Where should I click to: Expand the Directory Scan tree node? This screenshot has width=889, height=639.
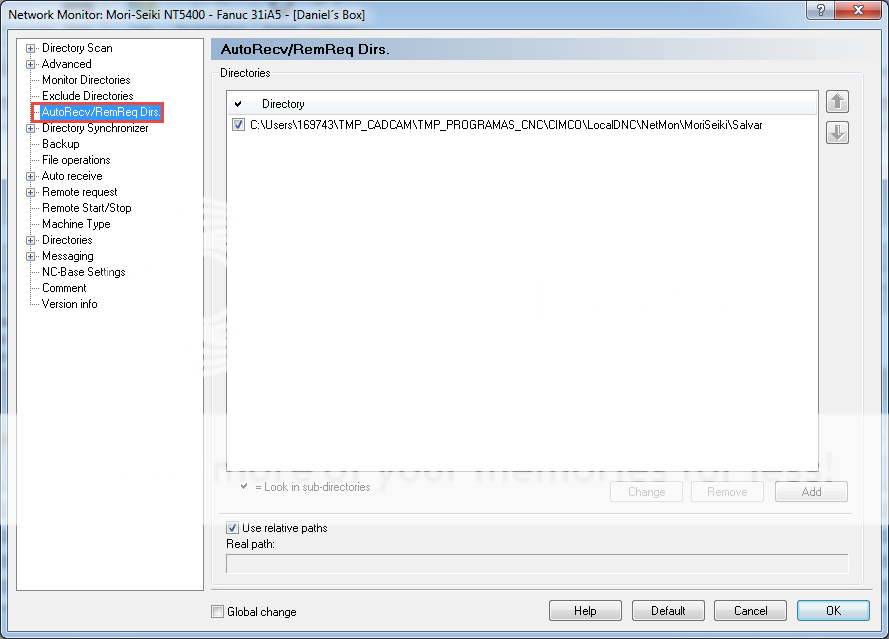(30, 47)
